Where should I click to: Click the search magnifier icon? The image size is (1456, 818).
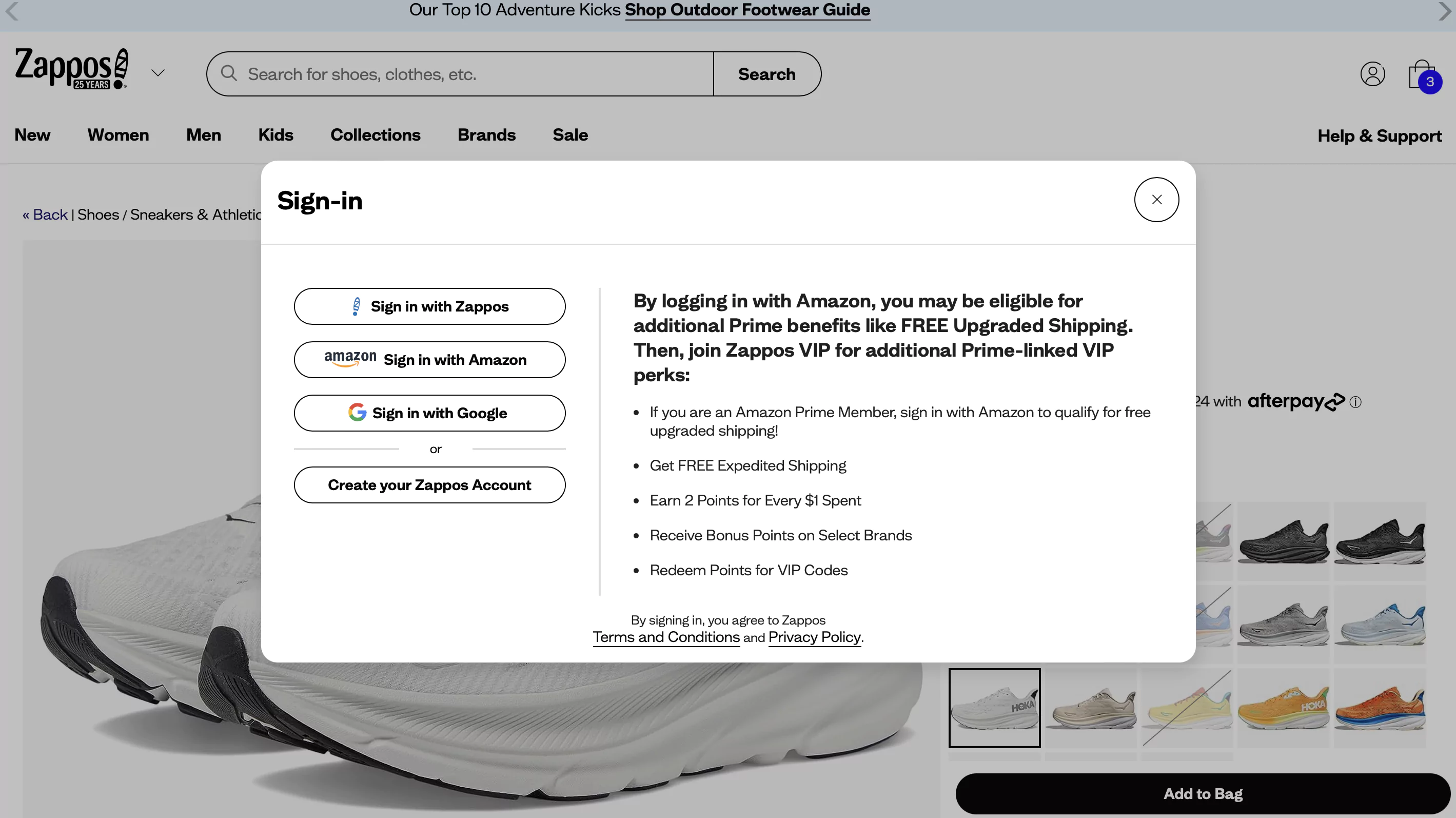pos(229,73)
